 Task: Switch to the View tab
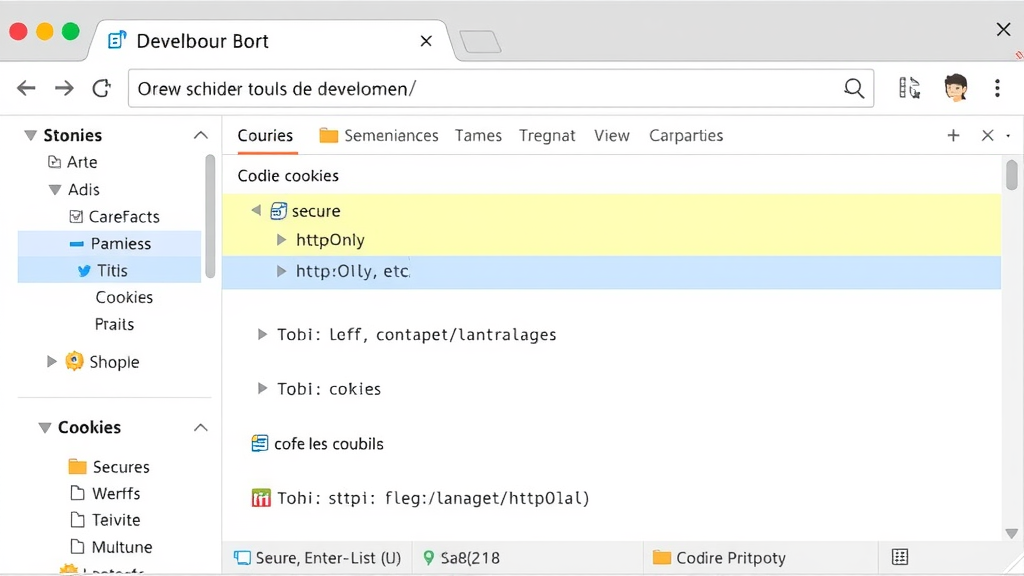(611, 135)
